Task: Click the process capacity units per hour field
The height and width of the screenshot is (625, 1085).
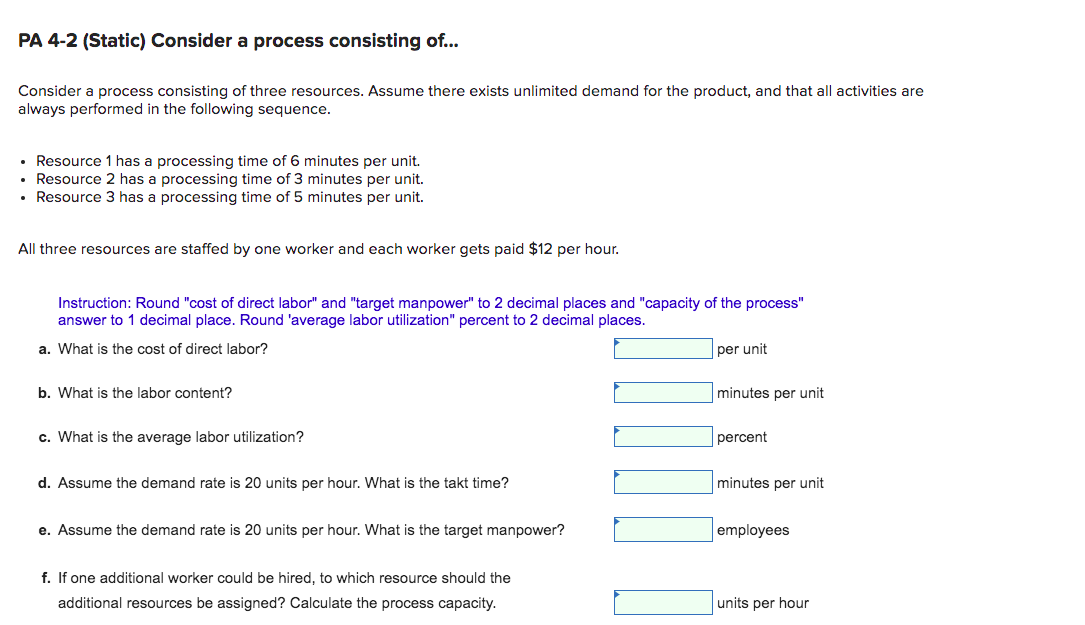Action: click(x=662, y=602)
